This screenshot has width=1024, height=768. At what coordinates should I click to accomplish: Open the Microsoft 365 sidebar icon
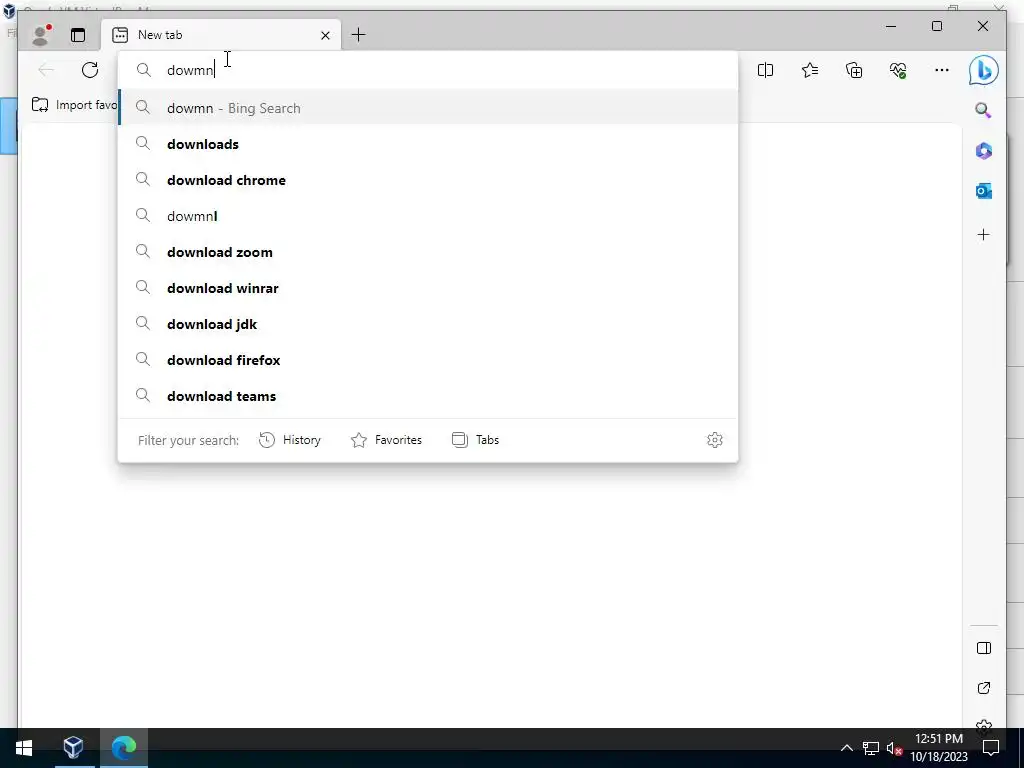pyautogui.click(x=984, y=151)
